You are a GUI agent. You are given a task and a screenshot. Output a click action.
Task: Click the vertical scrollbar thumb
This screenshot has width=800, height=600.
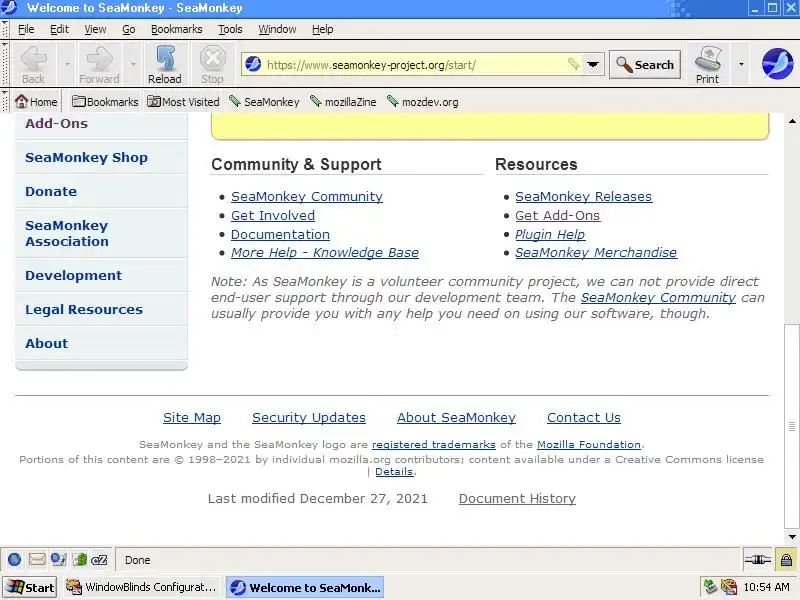(x=791, y=426)
